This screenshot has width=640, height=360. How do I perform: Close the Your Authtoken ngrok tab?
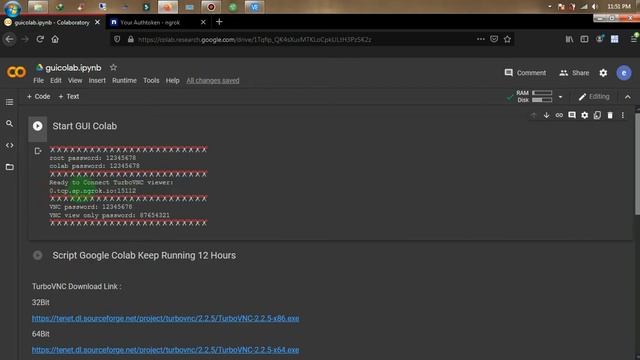click(203, 22)
